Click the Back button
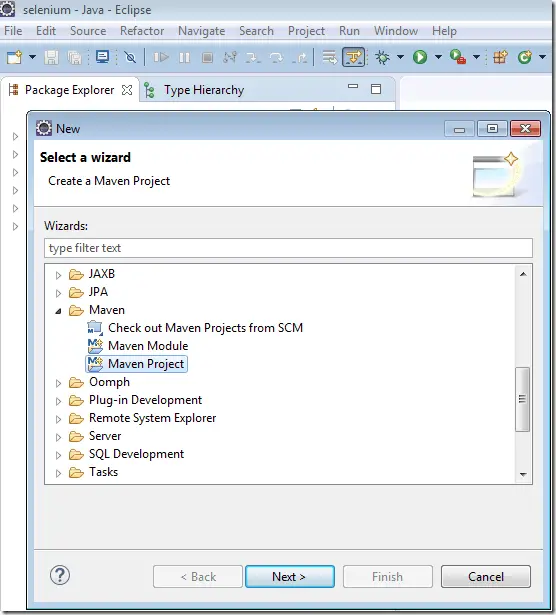This screenshot has height=615, width=556. [x=198, y=577]
